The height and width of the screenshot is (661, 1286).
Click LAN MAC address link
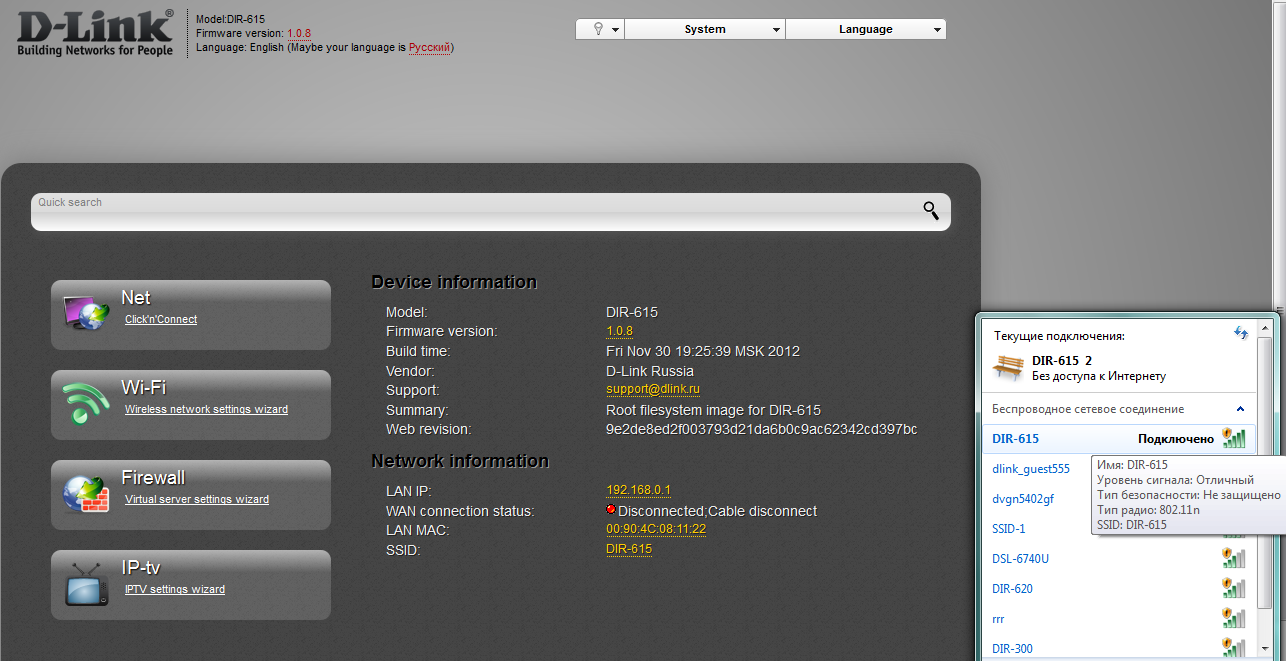click(x=656, y=529)
